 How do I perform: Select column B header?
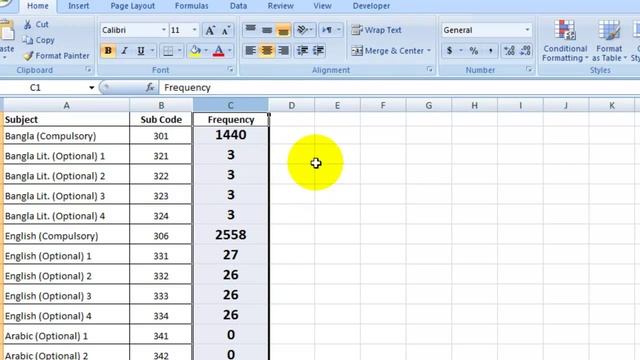click(x=161, y=106)
